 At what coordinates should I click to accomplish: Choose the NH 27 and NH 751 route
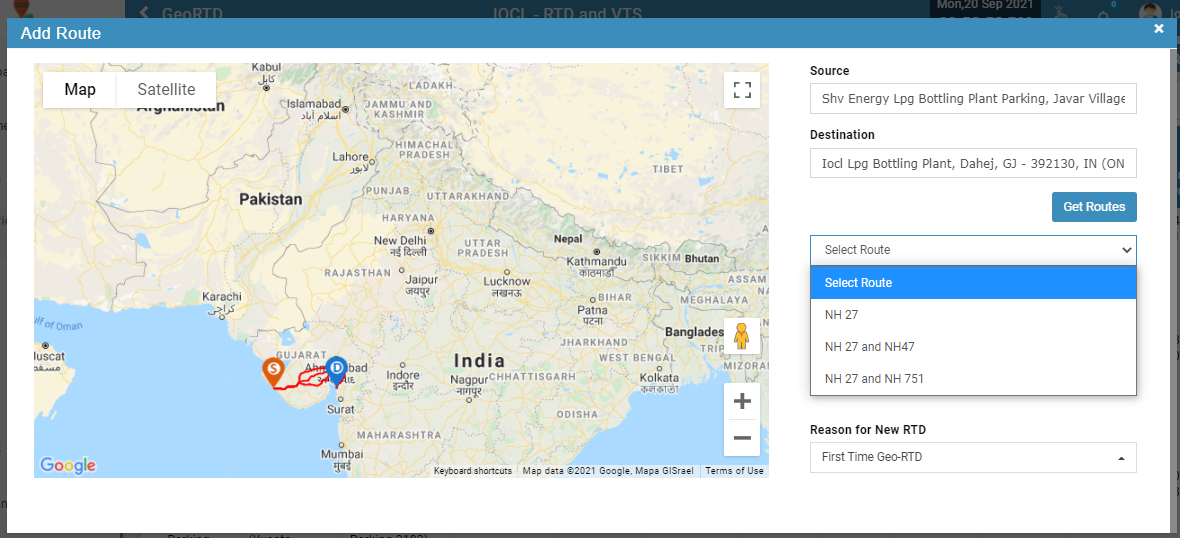[973, 378]
